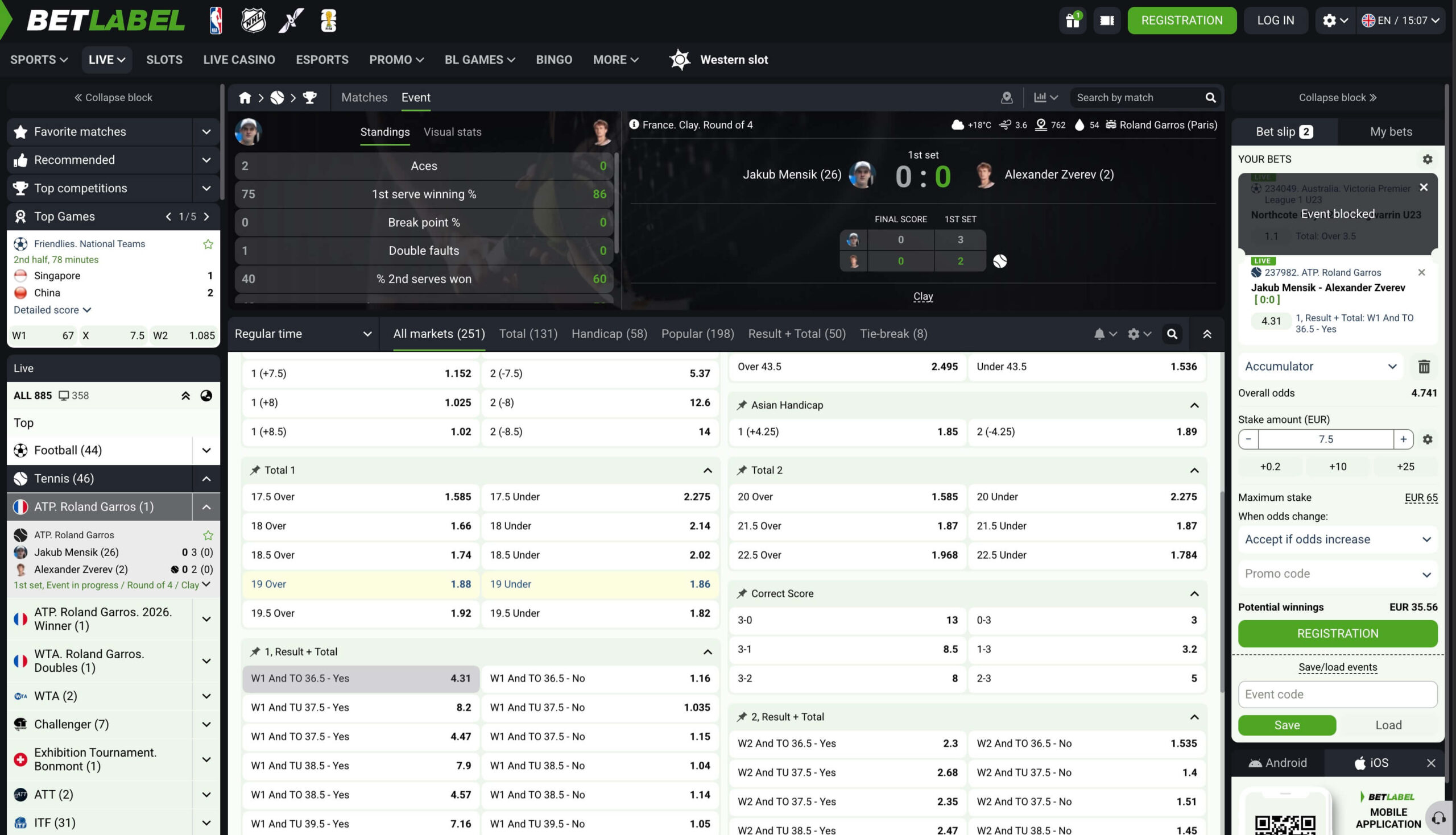This screenshot has height=835, width=1456.
Task: Go to home breadcrumb icon
Action: point(245,98)
